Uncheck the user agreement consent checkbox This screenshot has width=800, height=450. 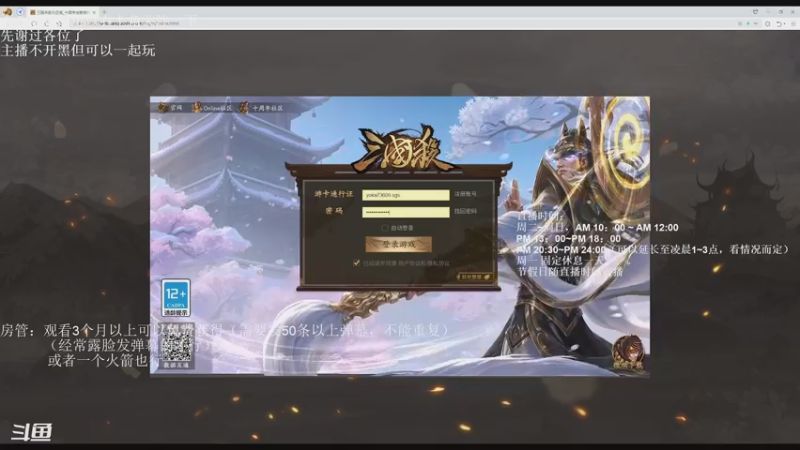356,263
